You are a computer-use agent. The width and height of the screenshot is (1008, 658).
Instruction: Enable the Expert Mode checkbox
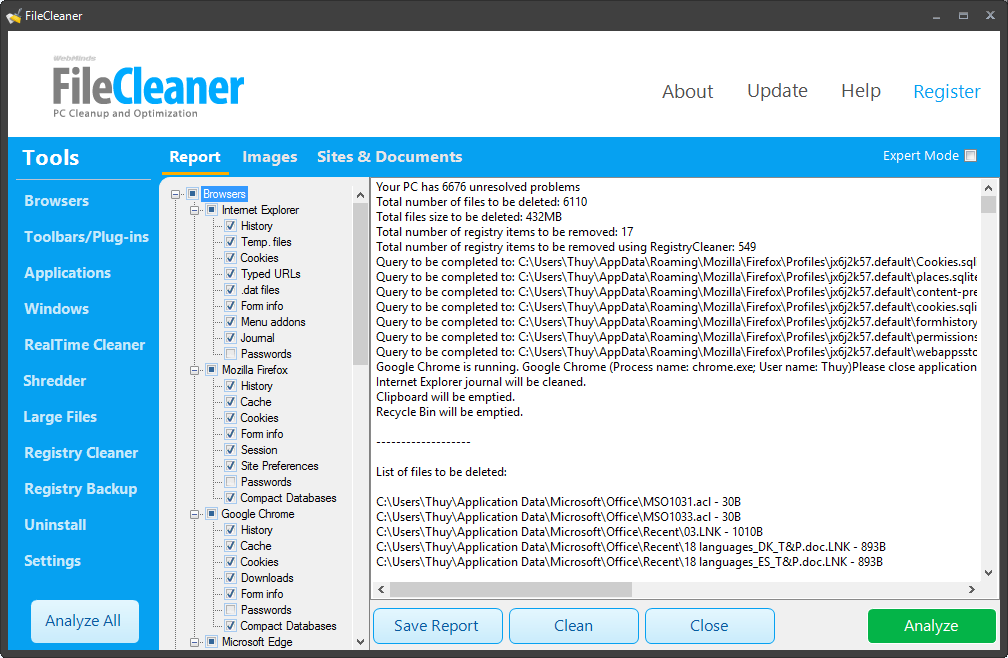(970, 156)
